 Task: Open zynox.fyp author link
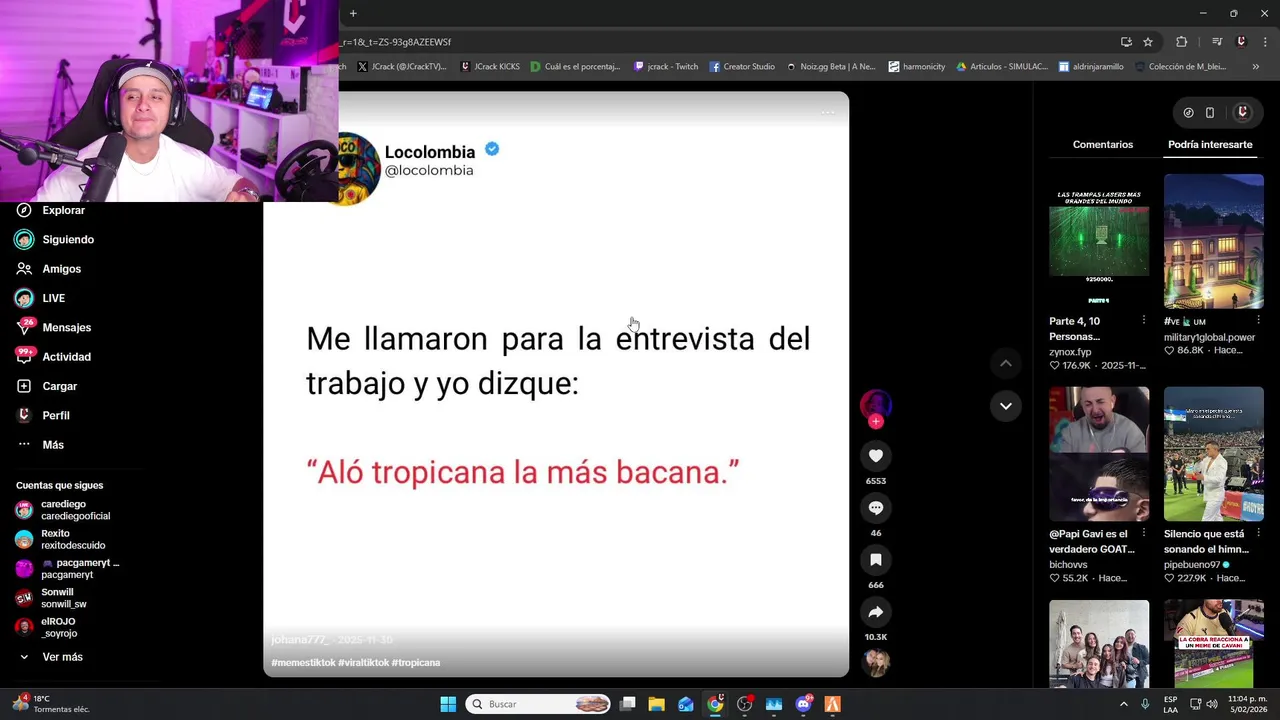tap(1070, 352)
